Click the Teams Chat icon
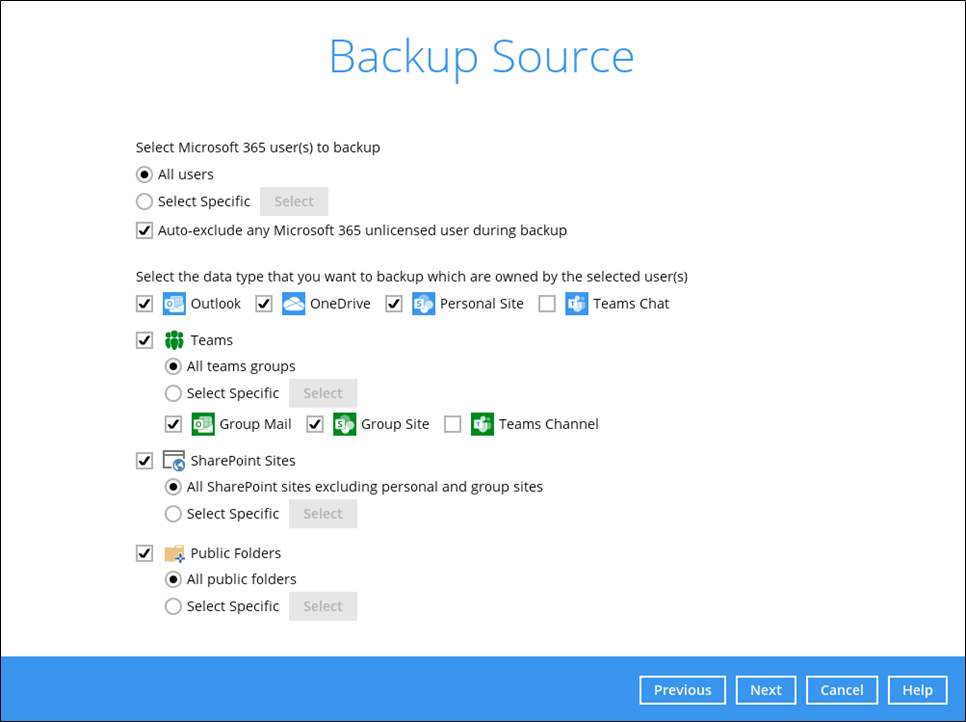The height and width of the screenshot is (722, 966). [577, 304]
